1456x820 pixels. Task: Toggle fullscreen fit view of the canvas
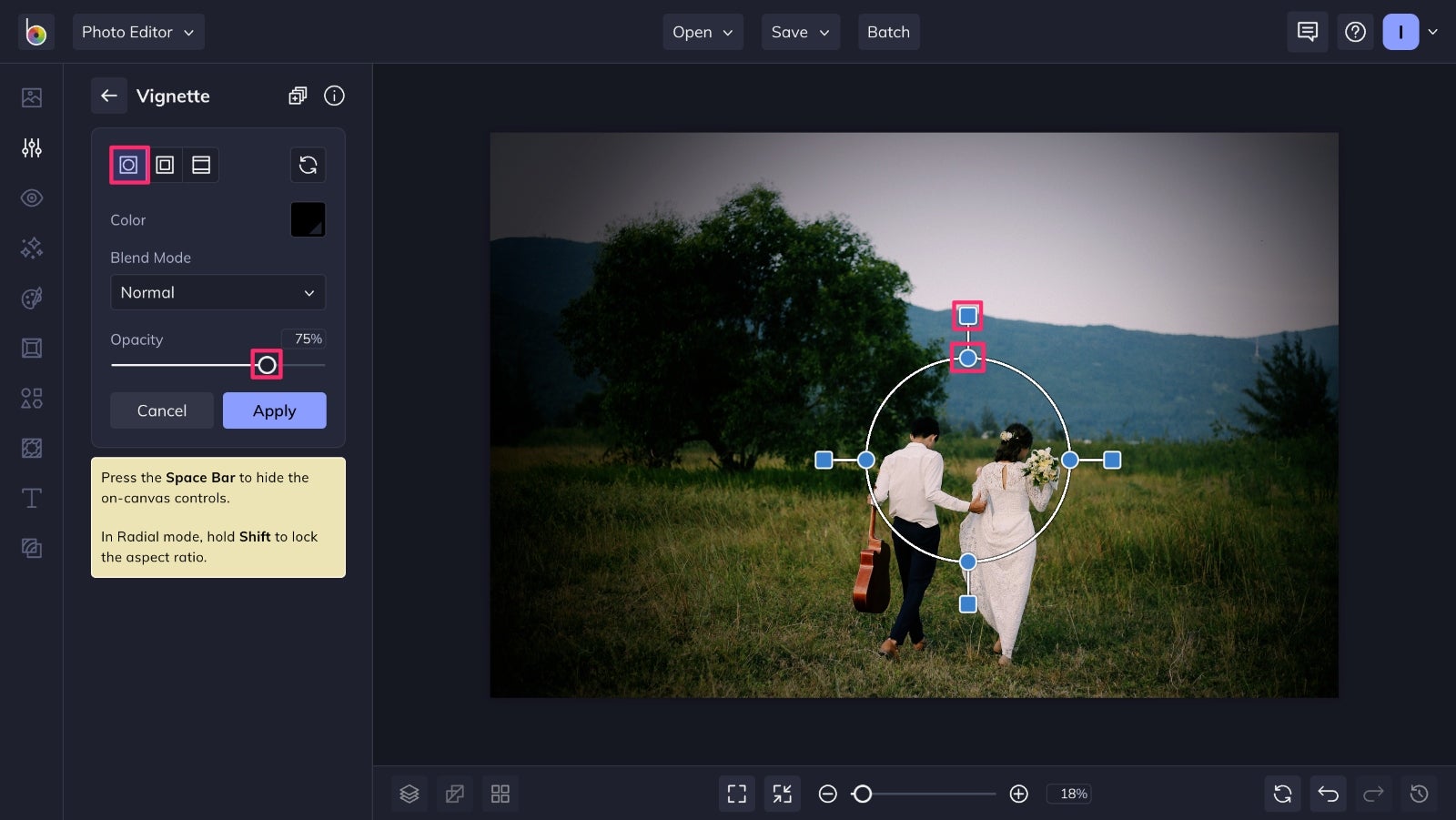737,793
